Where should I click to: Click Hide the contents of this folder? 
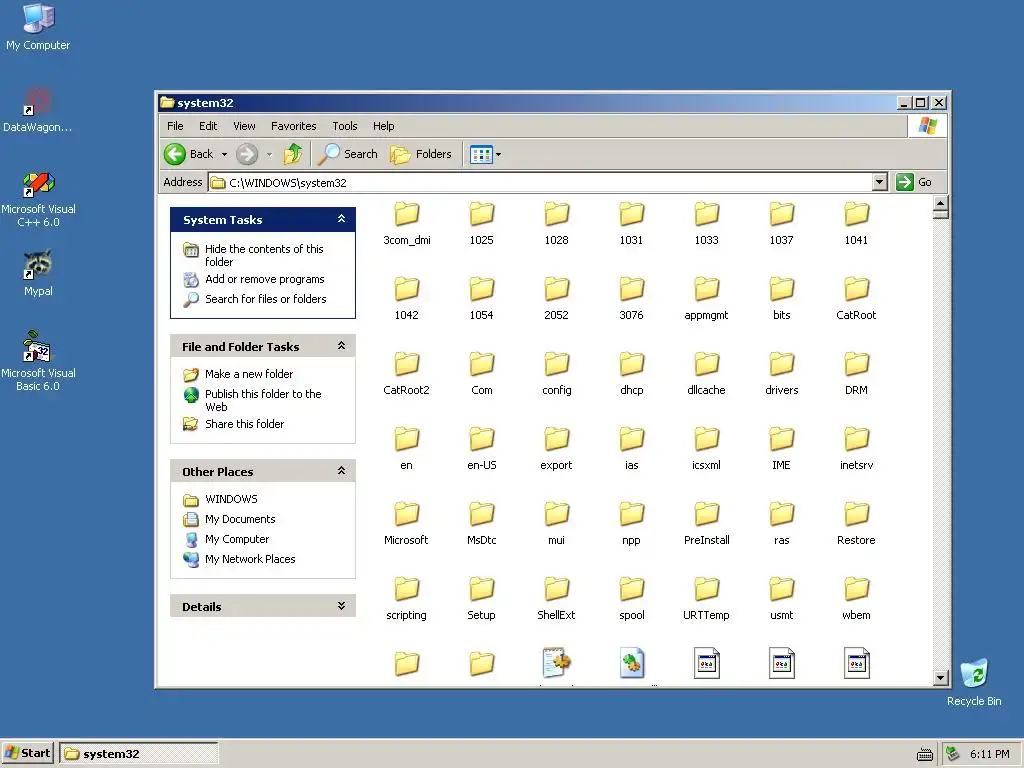click(264, 255)
